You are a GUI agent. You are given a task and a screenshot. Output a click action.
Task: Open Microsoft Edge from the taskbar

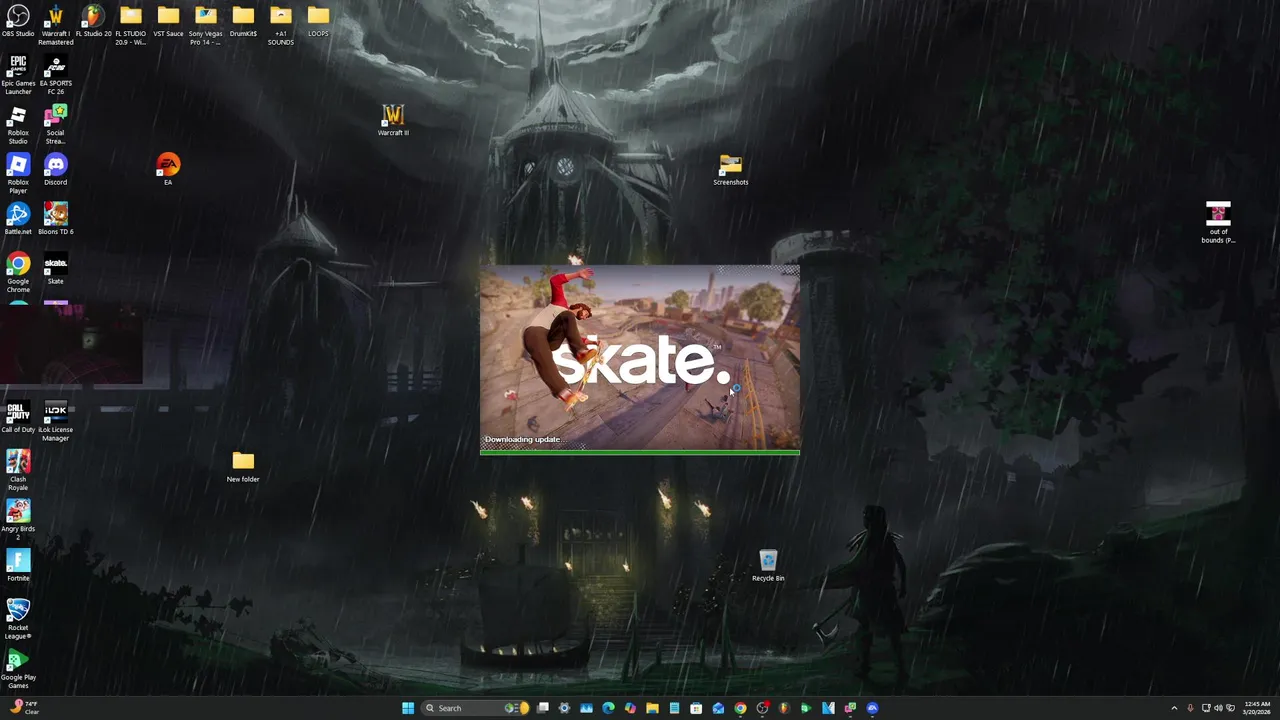click(x=608, y=708)
